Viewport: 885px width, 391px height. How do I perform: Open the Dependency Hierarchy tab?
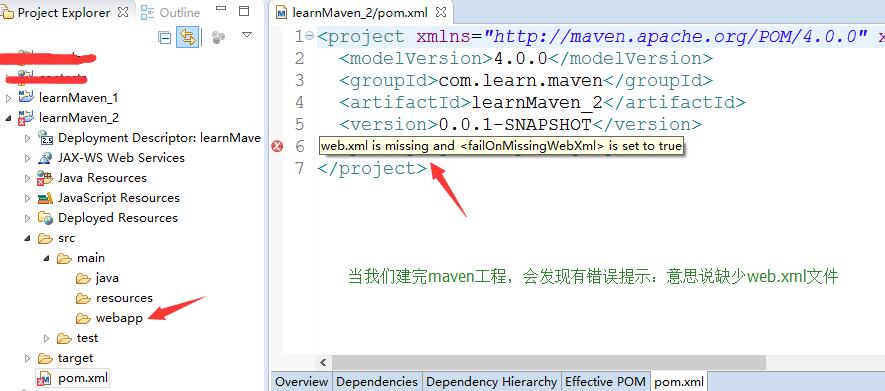click(491, 381)
